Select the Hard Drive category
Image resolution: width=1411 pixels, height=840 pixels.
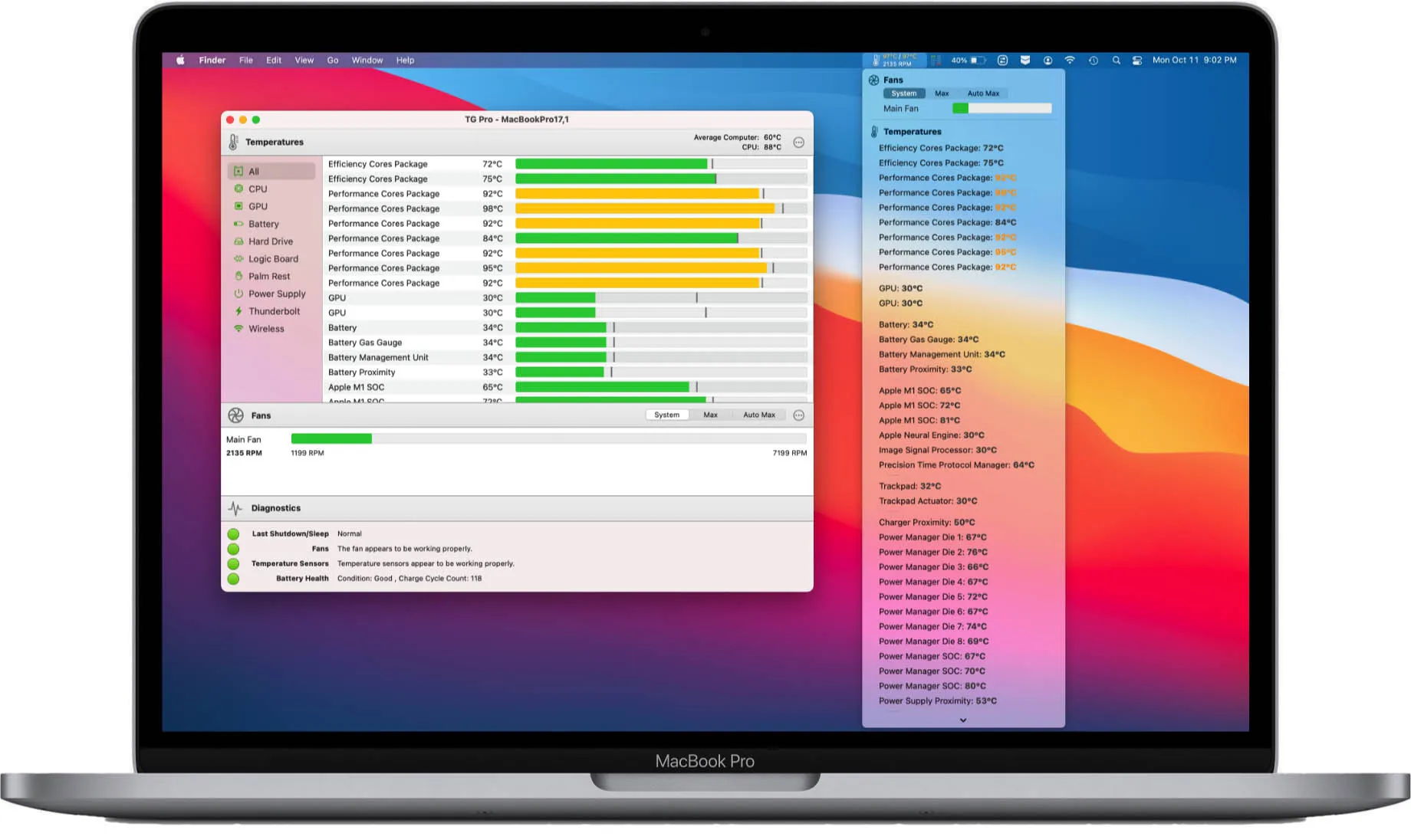pos(270,241)
